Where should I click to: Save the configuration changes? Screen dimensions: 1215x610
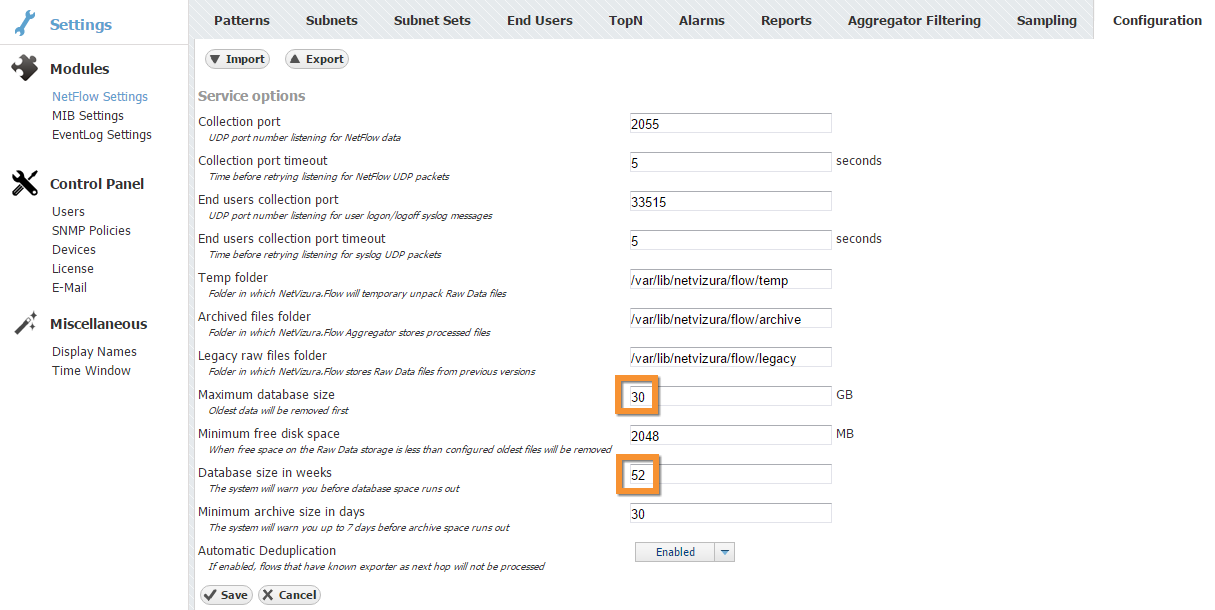[225, 595]
